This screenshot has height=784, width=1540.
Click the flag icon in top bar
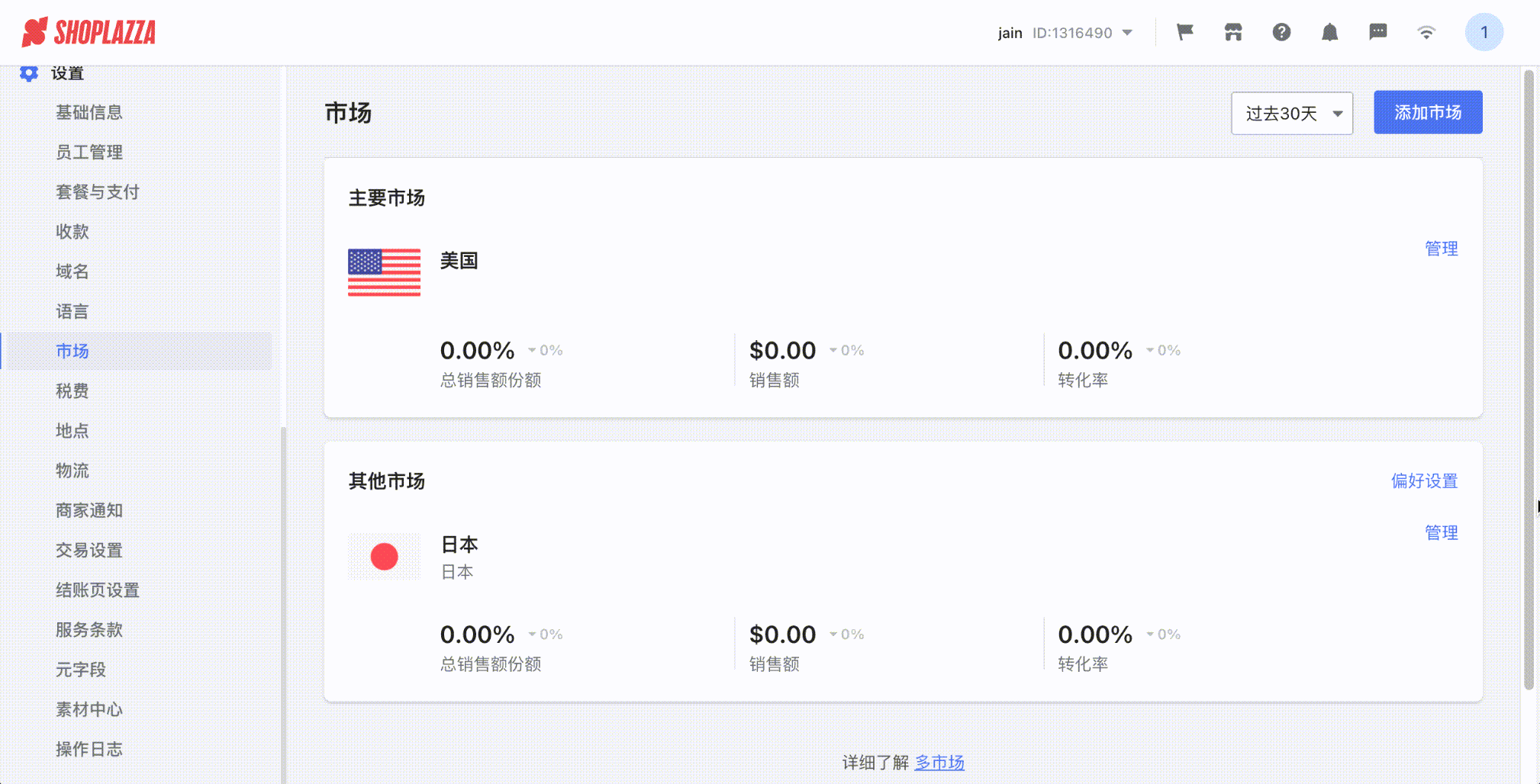[x=1184, y=32]
